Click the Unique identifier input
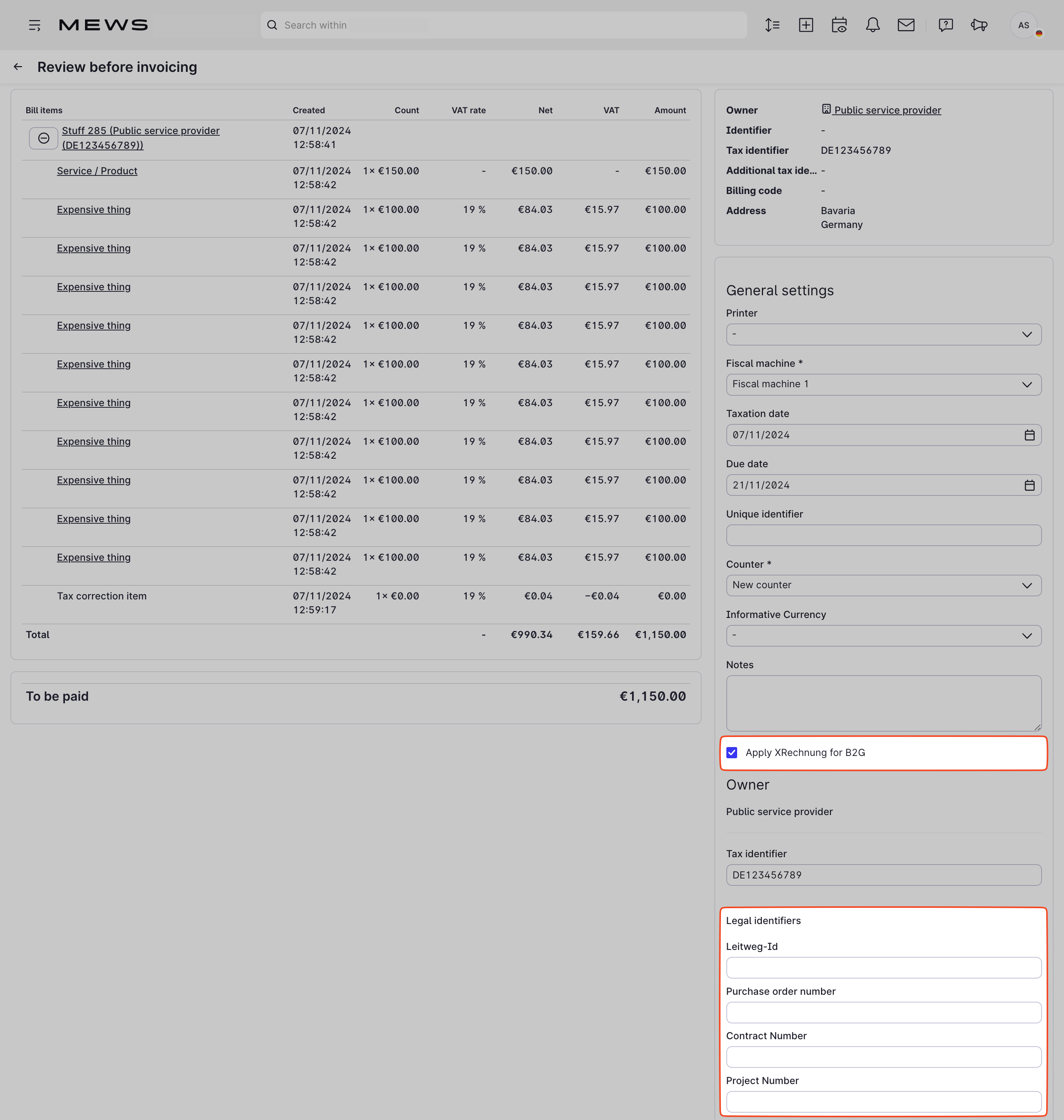Screen dimensions: 1064x1120 (x=884, y=535)
